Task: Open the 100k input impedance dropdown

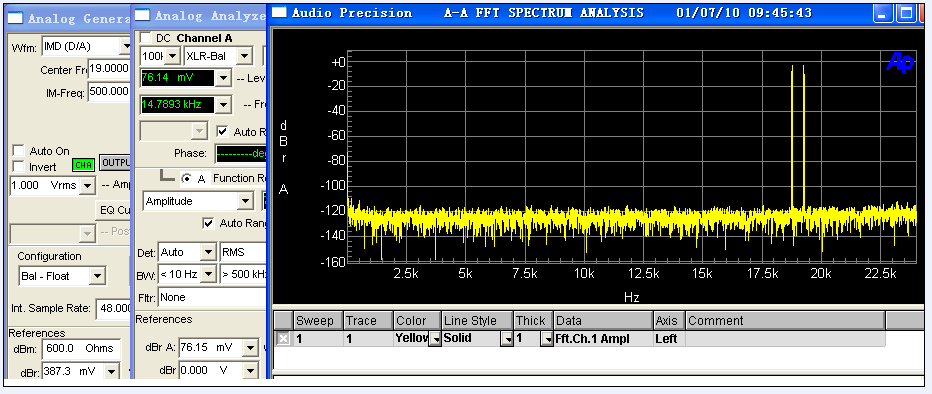Action: [x=172, y=56]
